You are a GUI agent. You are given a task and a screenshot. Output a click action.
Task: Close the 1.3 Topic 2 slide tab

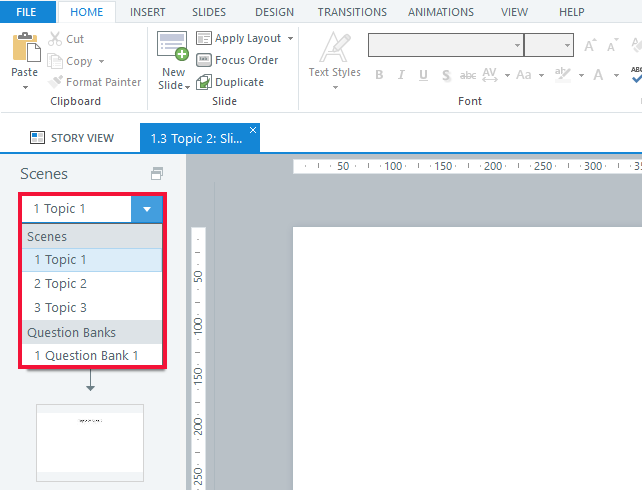[253, 130]
